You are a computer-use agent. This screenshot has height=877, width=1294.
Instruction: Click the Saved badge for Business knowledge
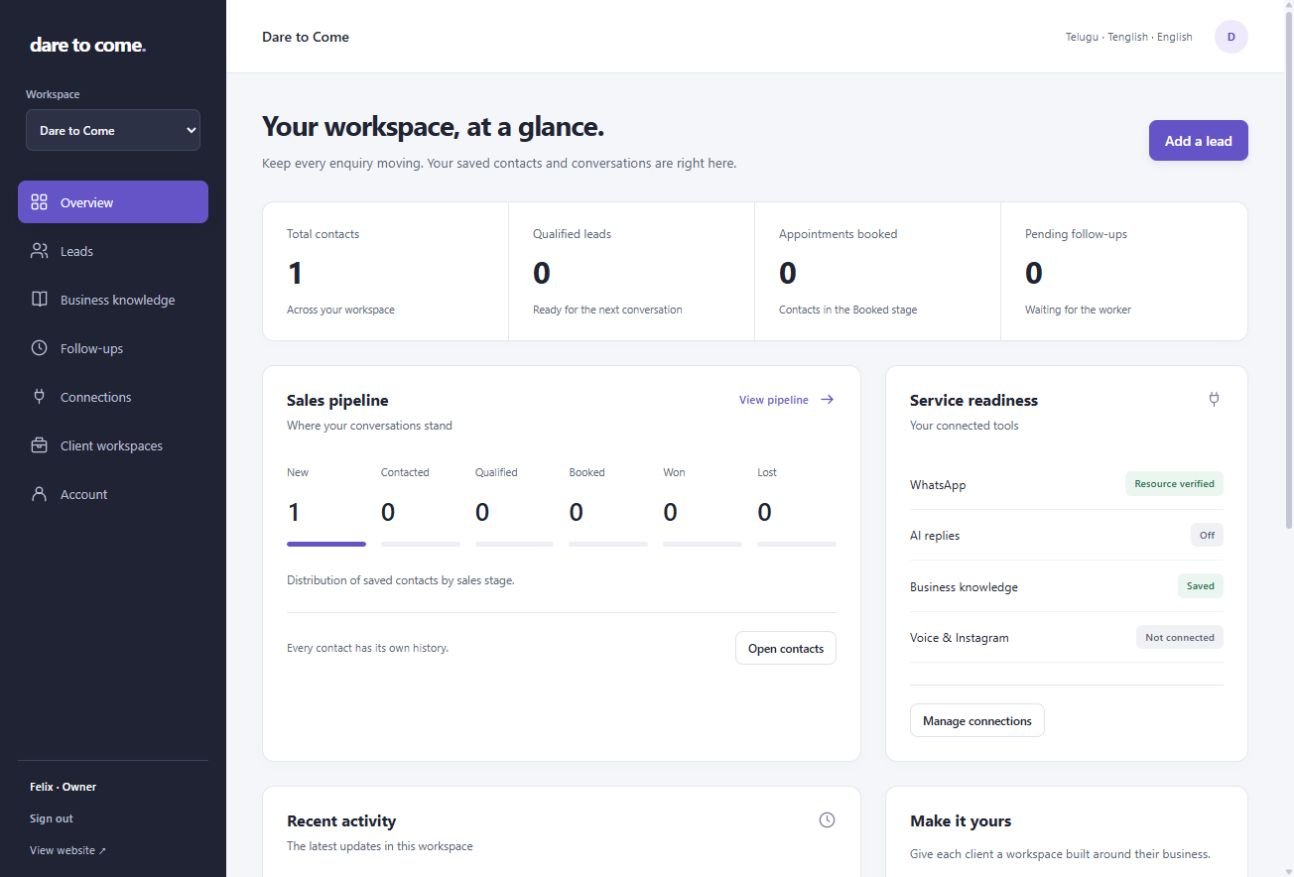(1200, 586)
